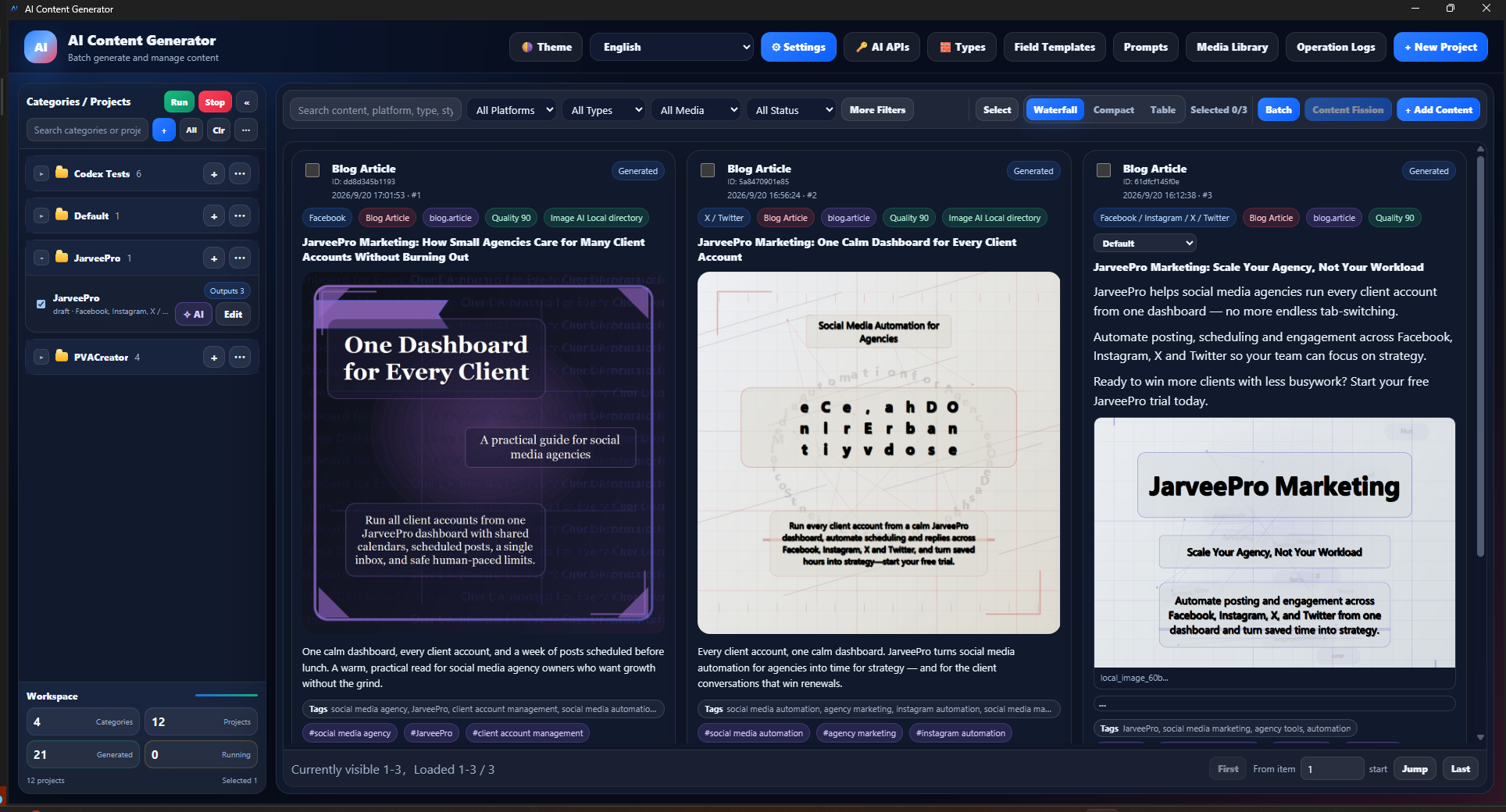Open Default dropdown in third card
1506x812 pixels.
(x=1145, y=244)
